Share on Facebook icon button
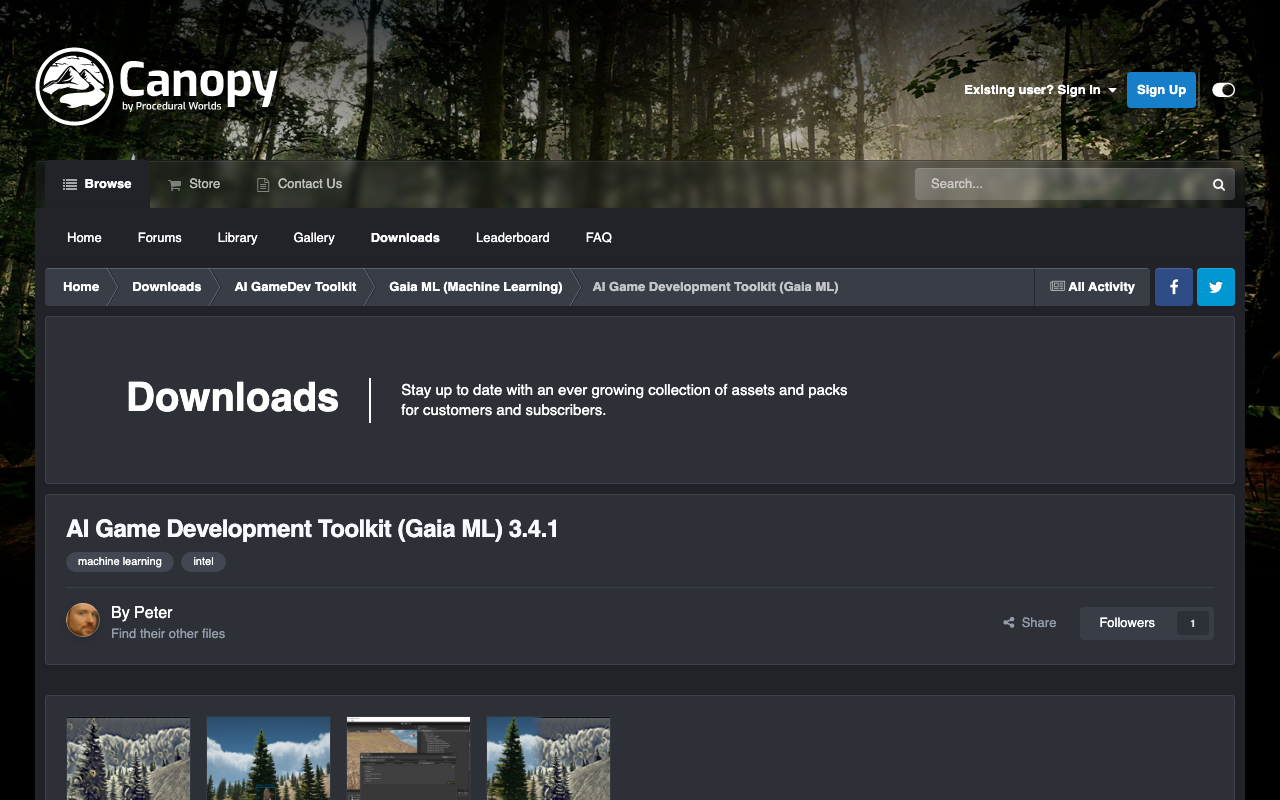Screen dimensions: 1280x800 (1174, 287)
